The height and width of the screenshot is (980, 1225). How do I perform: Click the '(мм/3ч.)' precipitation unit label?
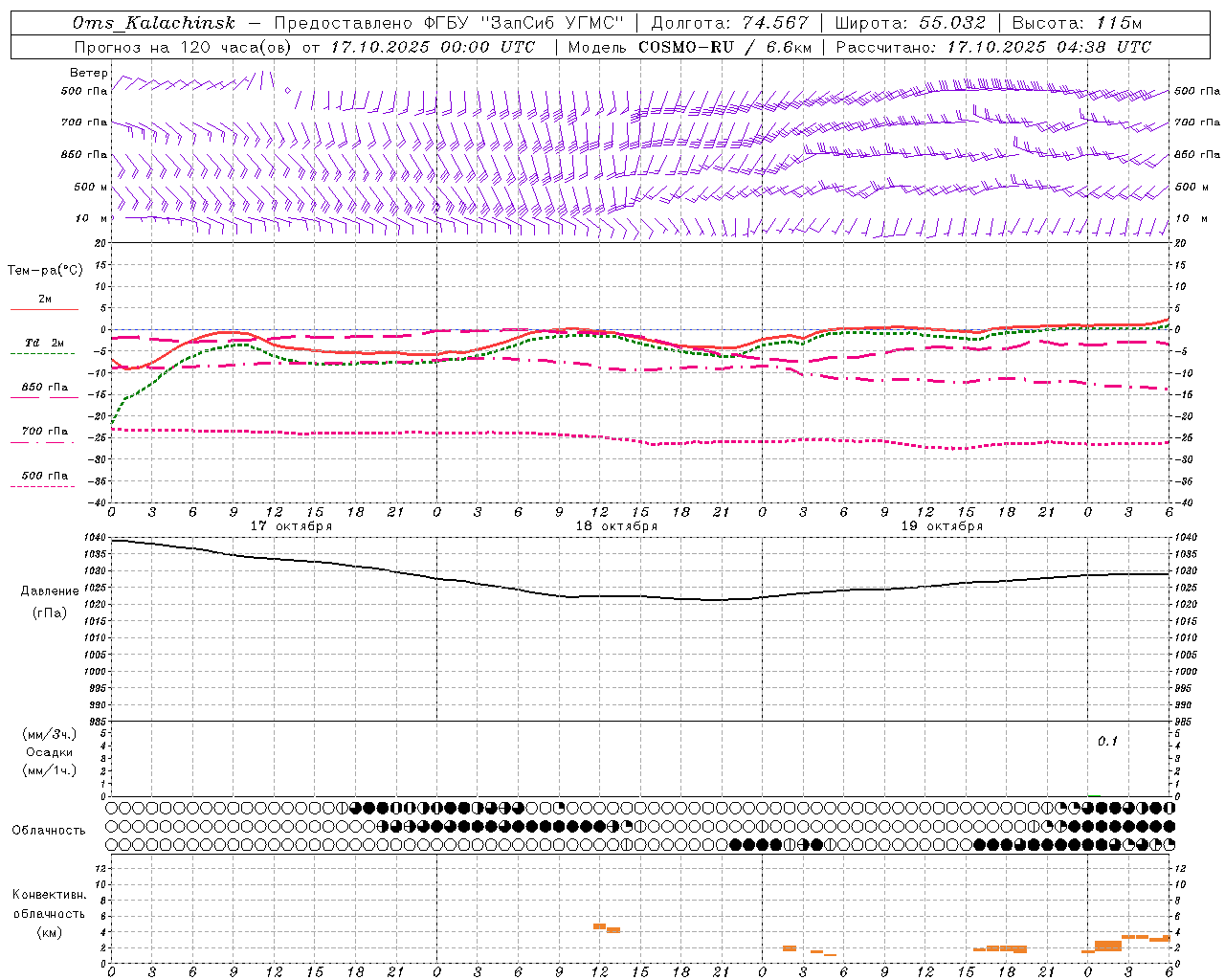(x=50, y=734)
